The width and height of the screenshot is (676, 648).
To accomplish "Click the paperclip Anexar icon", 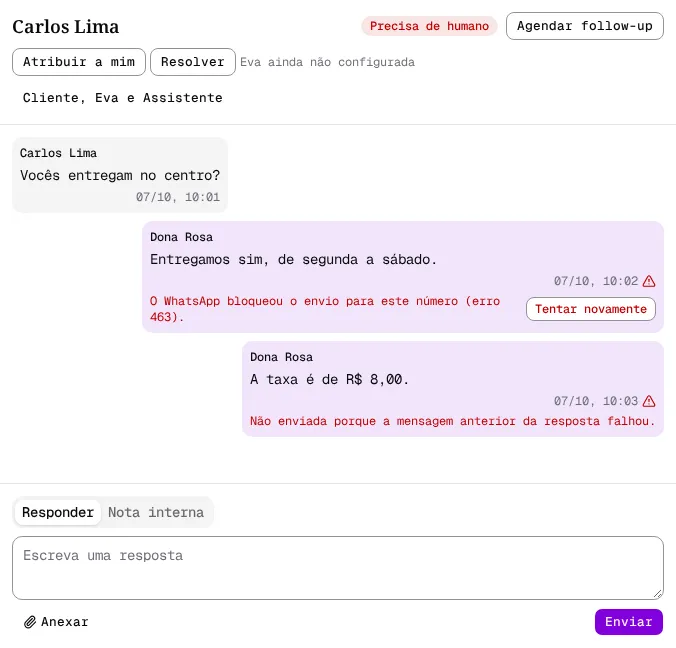I will [30, 622].
